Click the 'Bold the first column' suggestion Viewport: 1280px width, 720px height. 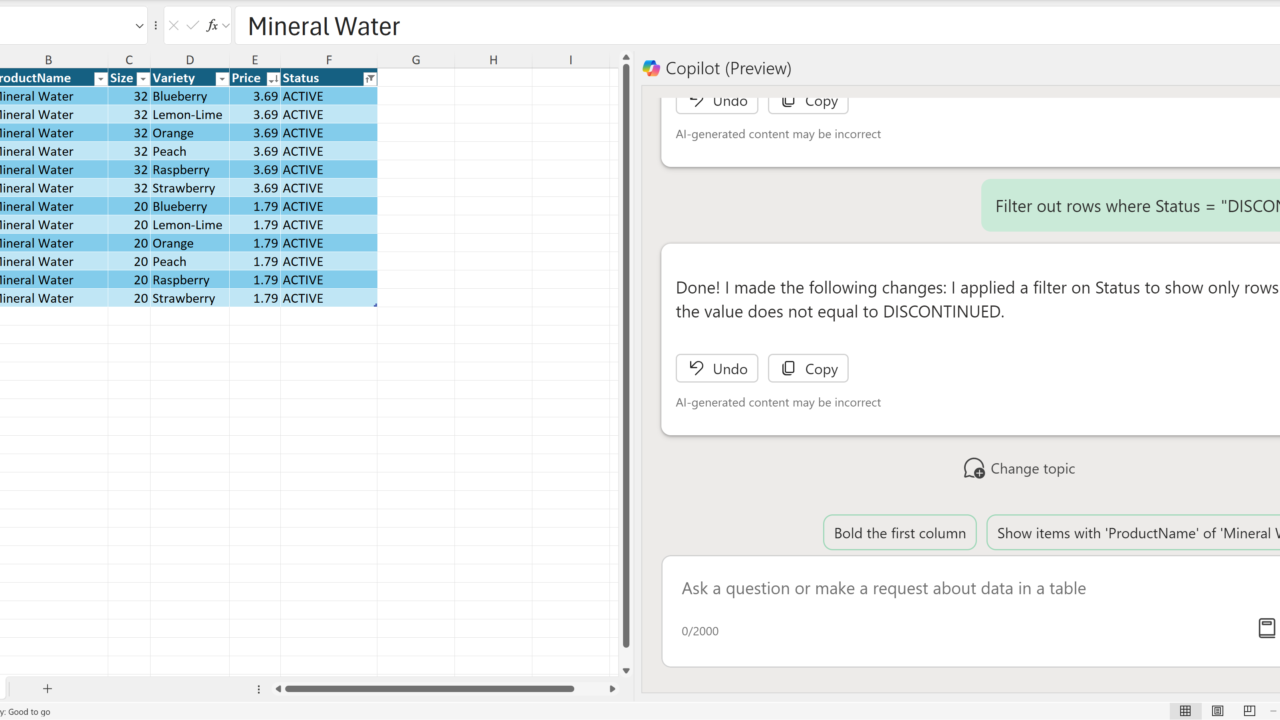(x=899, y=533)
